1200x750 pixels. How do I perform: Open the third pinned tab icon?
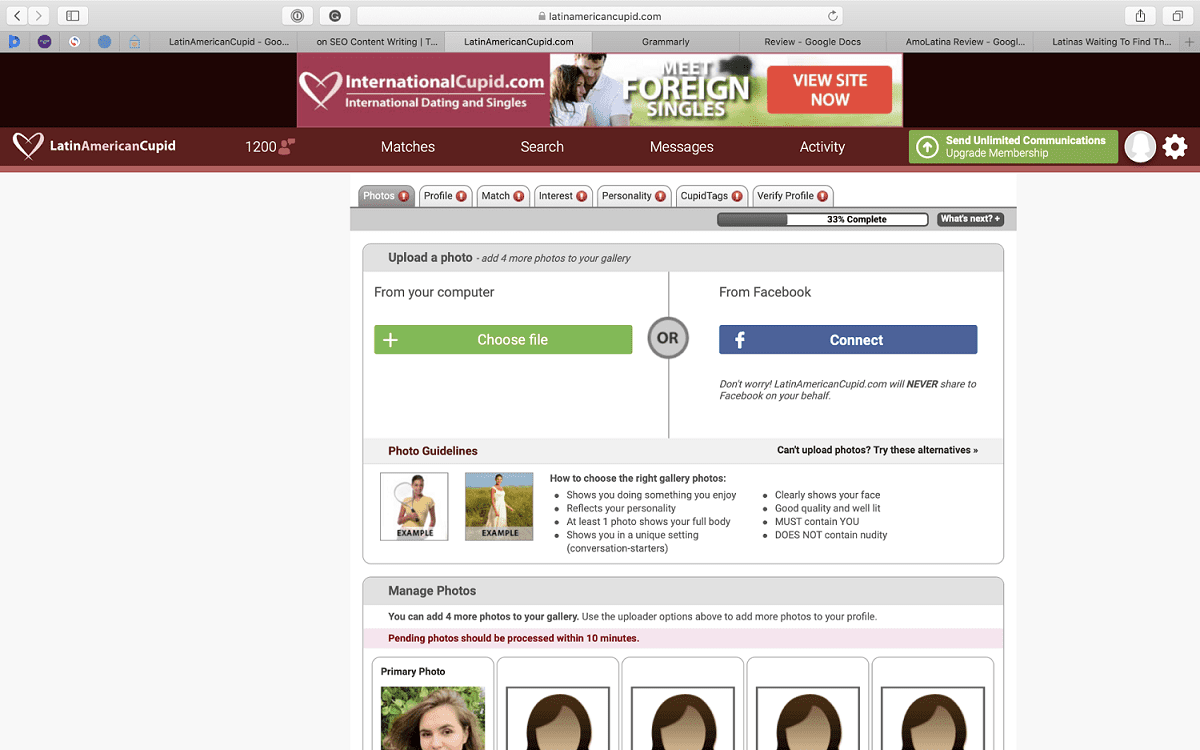74,42
